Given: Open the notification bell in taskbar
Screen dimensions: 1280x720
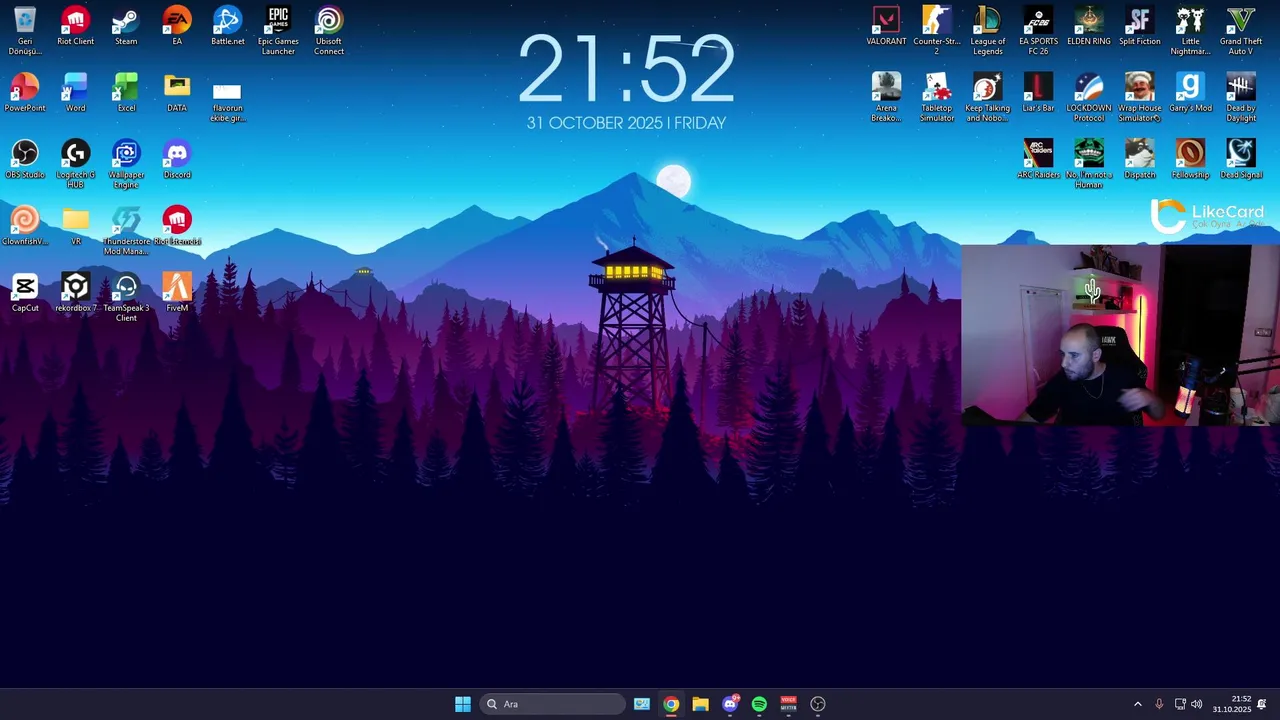Looking at the screenshot, I should coord(1262,704).
